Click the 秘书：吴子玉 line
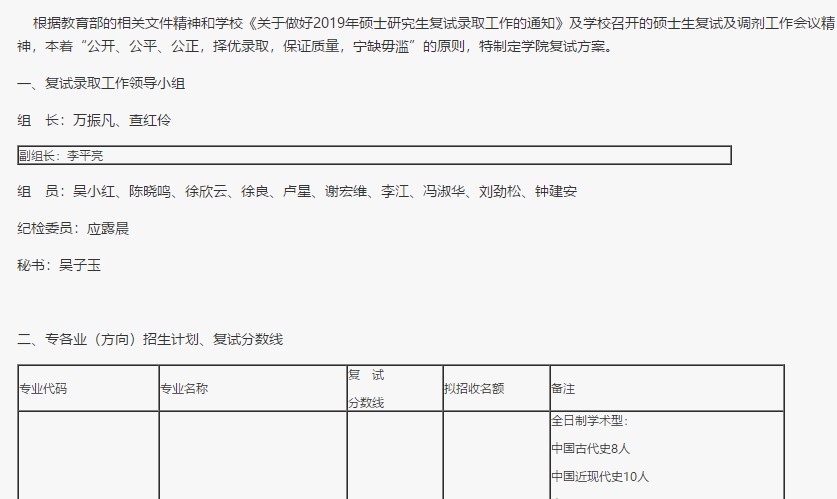 point(59,264)
